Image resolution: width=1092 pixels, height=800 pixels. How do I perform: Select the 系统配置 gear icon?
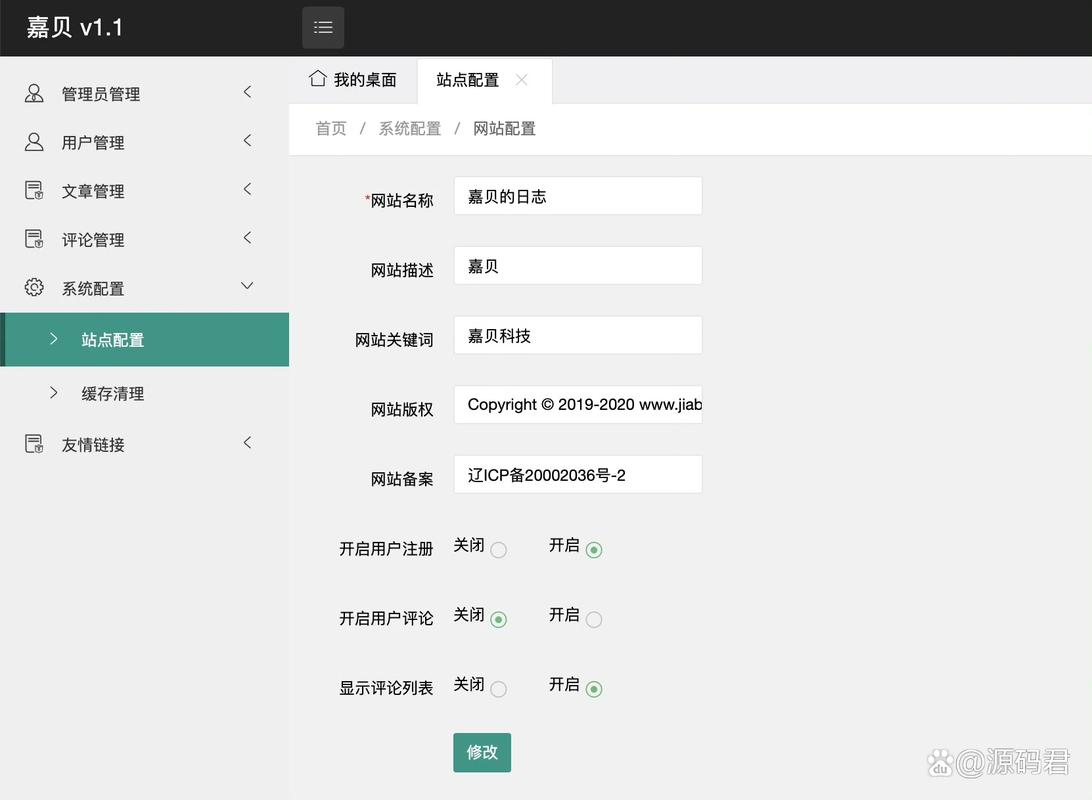(33, 288)
